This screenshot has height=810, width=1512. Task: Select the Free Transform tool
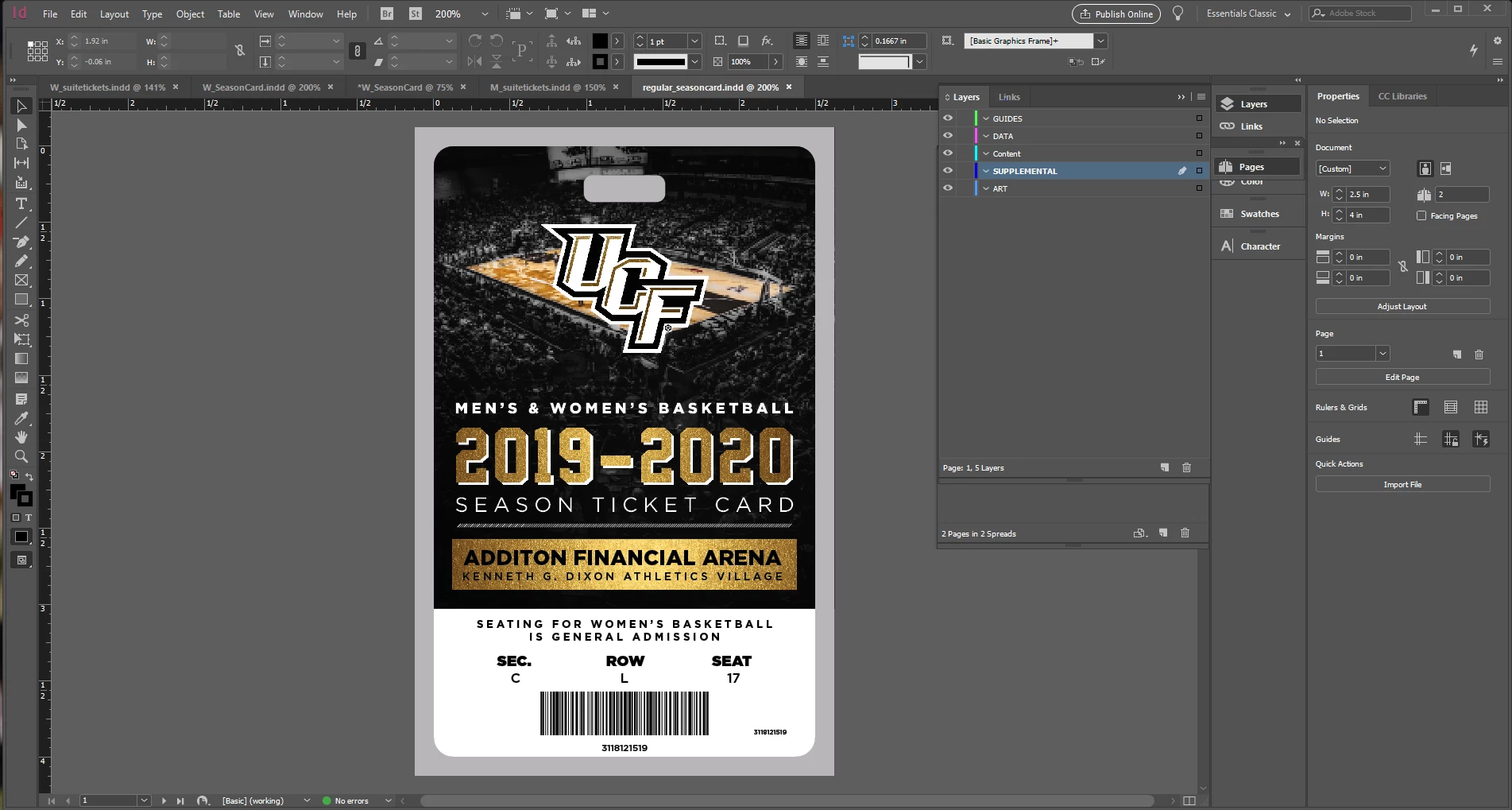click(21, 339)
